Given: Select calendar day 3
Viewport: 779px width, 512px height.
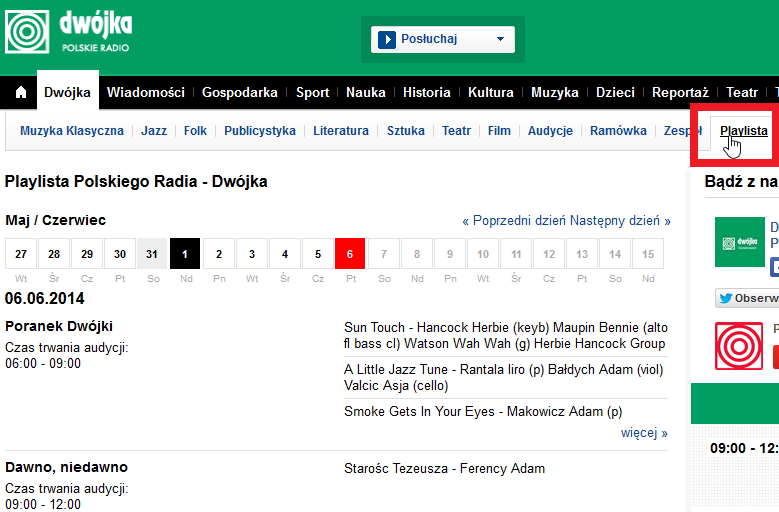Looking at the screenshot, I should (x=252, y=254).
